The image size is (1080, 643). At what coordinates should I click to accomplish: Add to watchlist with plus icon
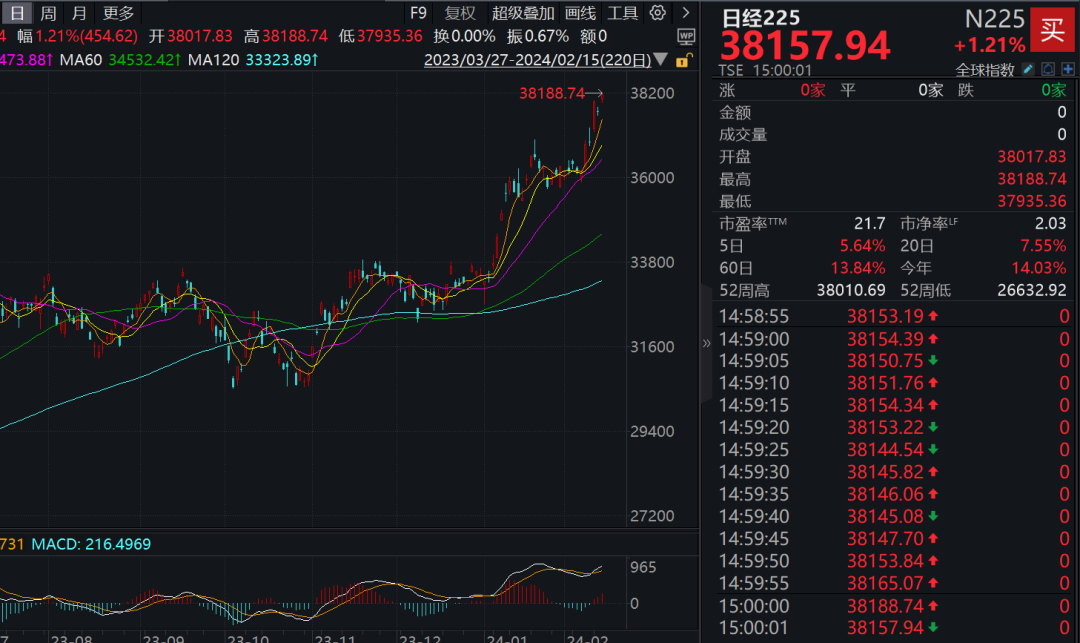(1068, 70)
